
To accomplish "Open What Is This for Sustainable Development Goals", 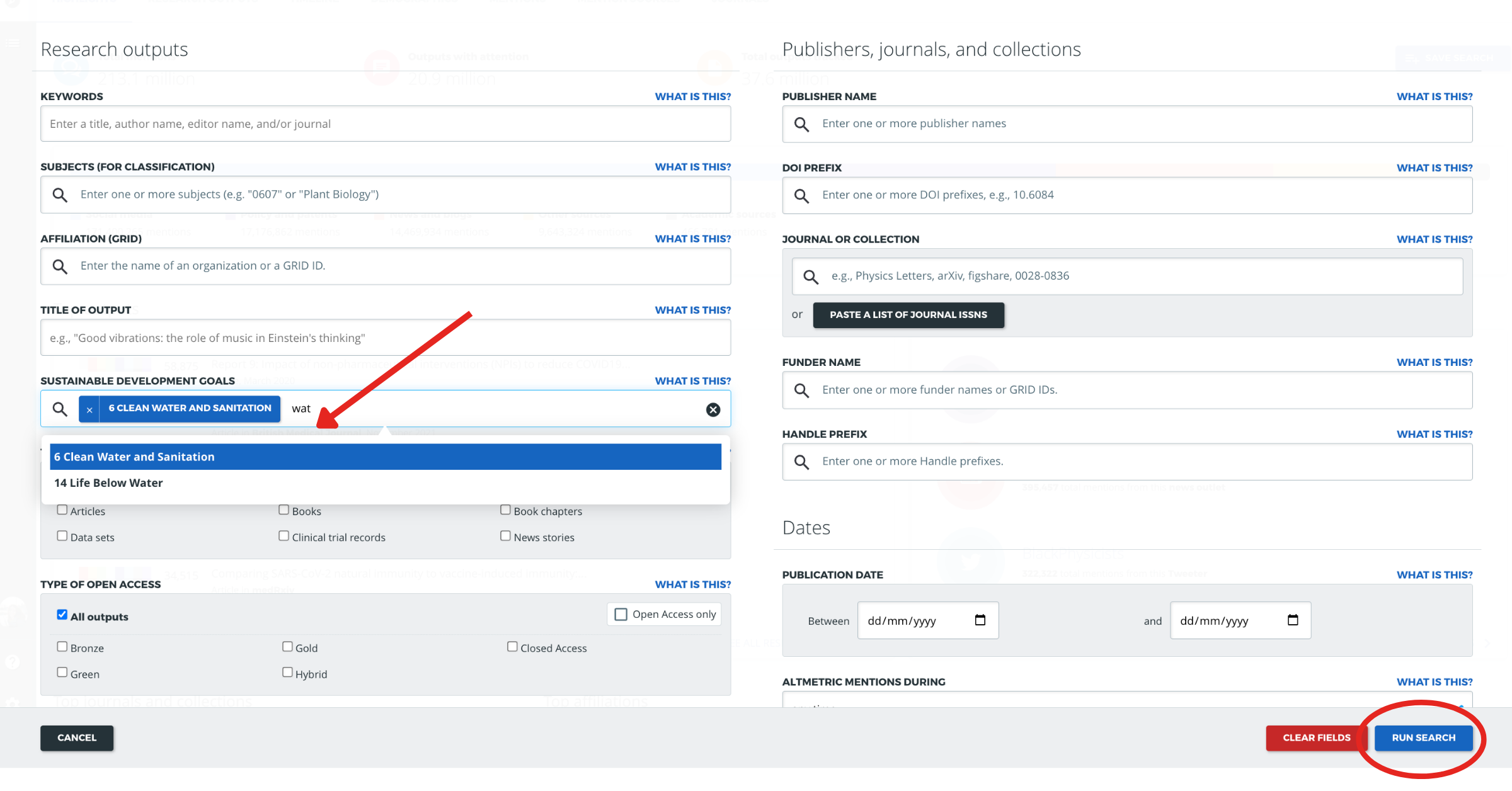I will coord(693,381).
